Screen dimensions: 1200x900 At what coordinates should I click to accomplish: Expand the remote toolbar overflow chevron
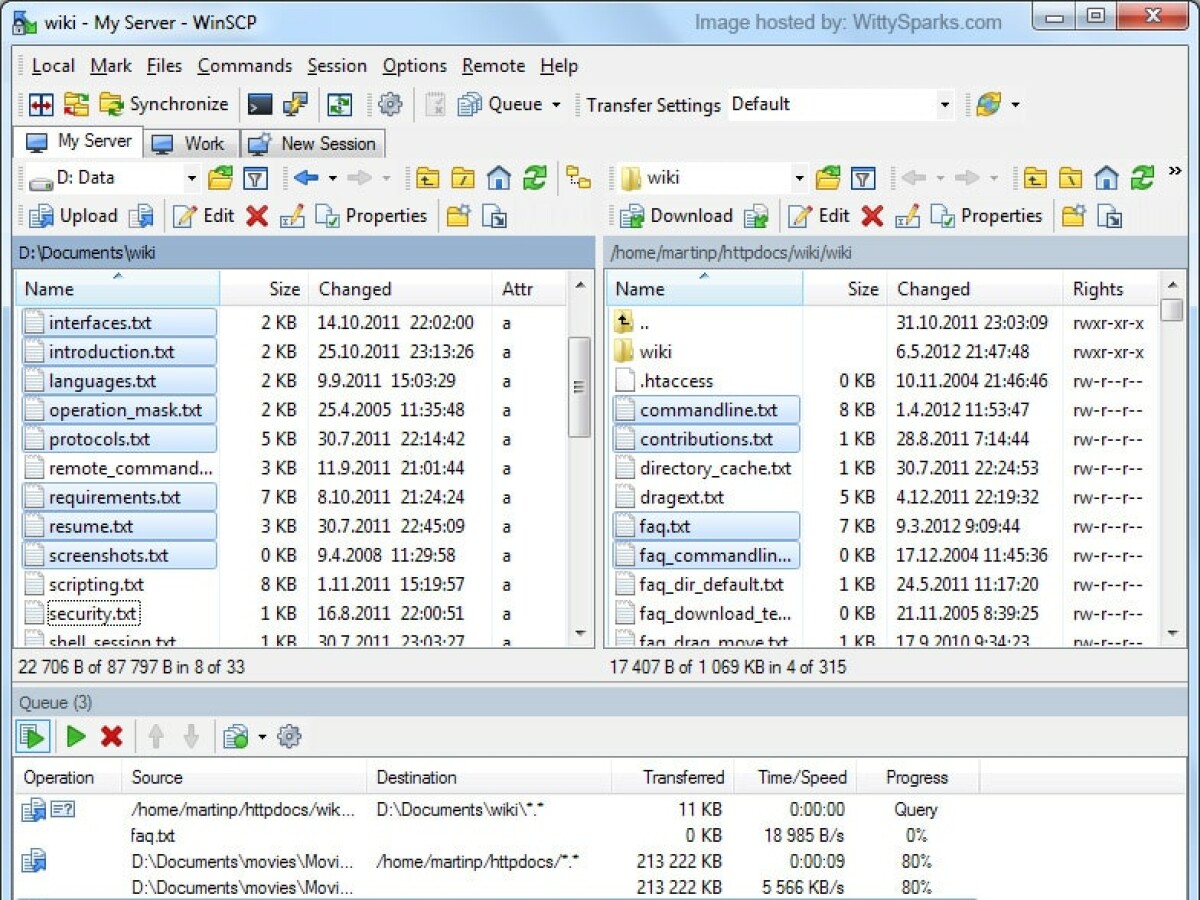tap(1175, 172)
